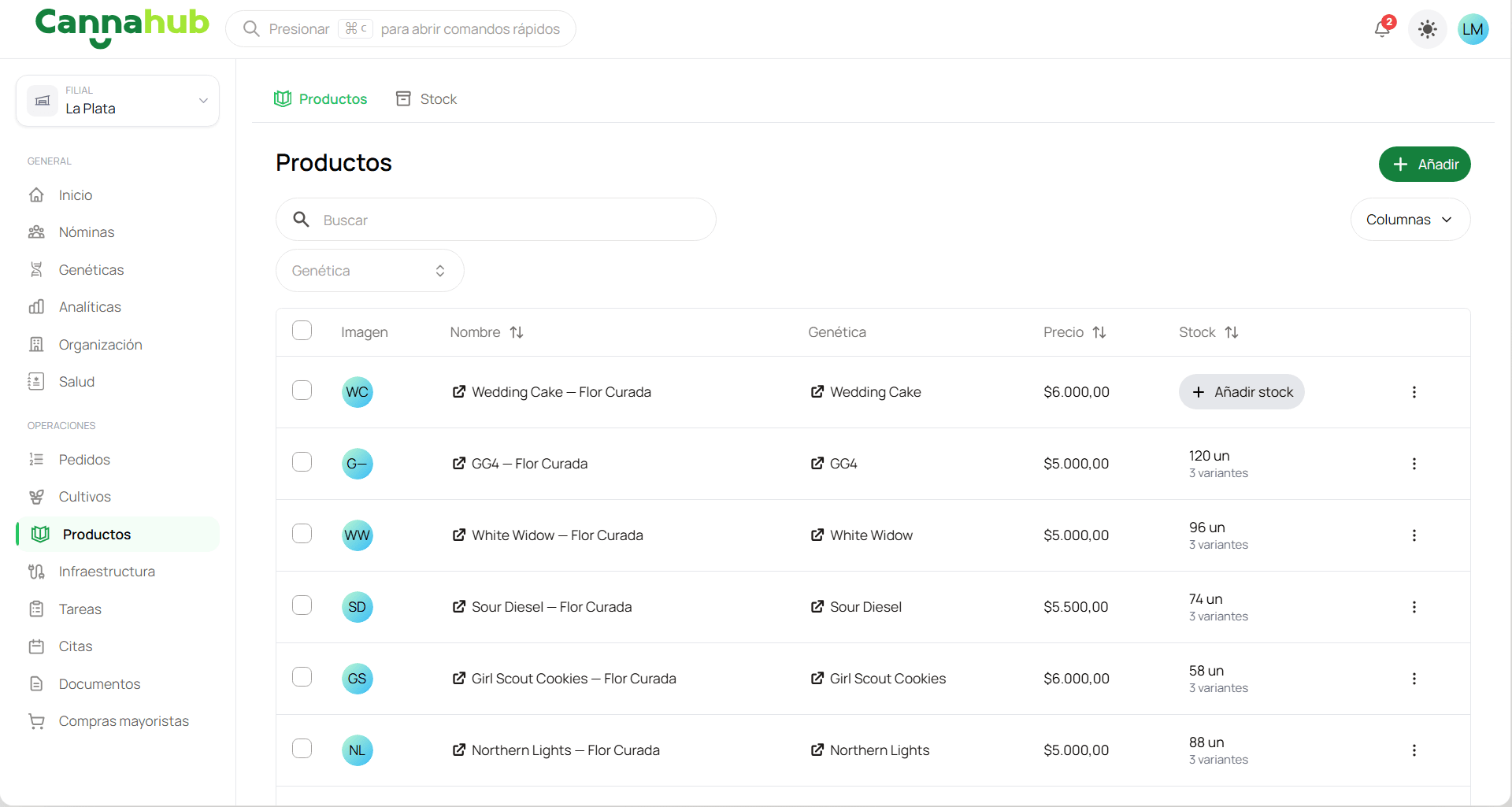This screenshot has width=1512, height=807.
Task: Open row actions for White Widow product
Action: click(1414, 535)
